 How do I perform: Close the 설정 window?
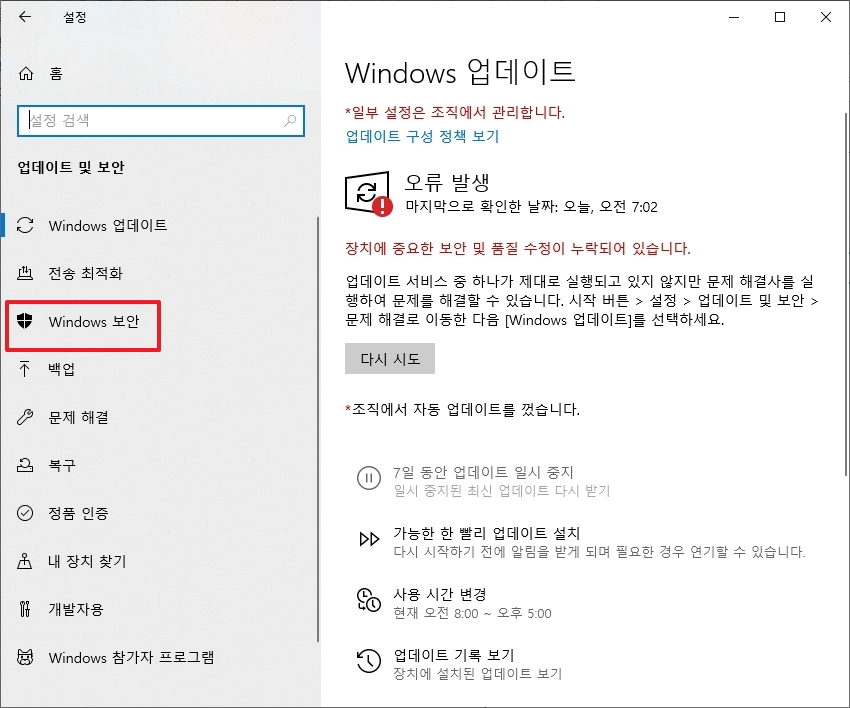(x=826, y=17)
